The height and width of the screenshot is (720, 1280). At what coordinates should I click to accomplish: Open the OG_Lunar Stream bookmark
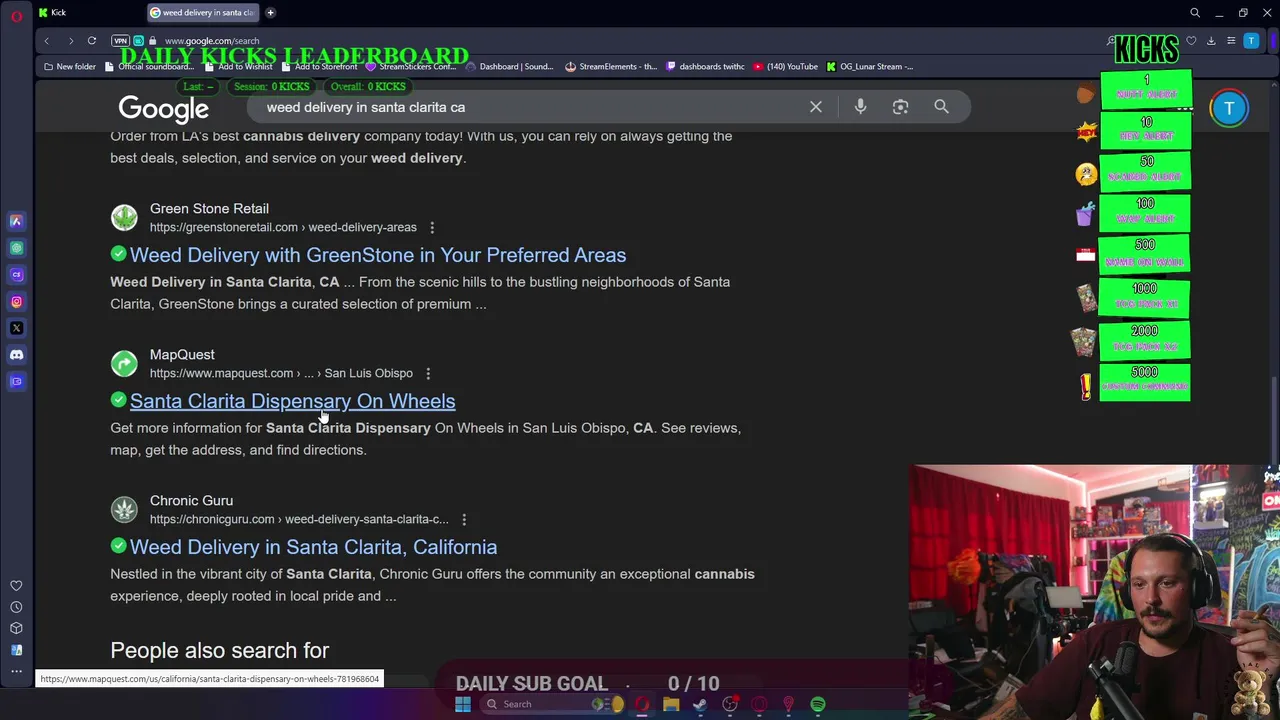point(870,67)
